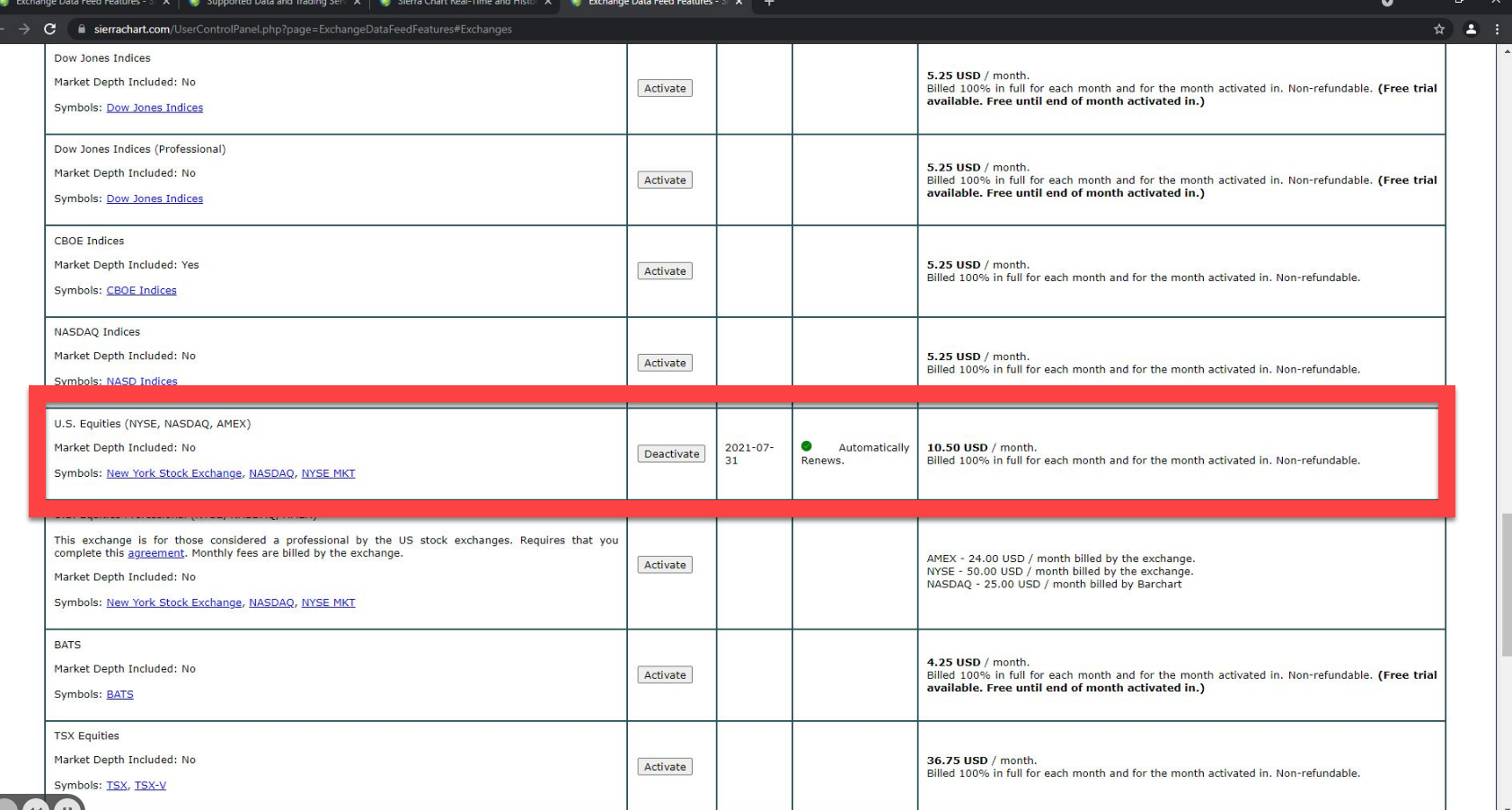Image resolution: width=1512 pixels, height=810 pixels.
Task: Switch to the Sierra Chart Real-Time tab
Action: click(465, 3)
